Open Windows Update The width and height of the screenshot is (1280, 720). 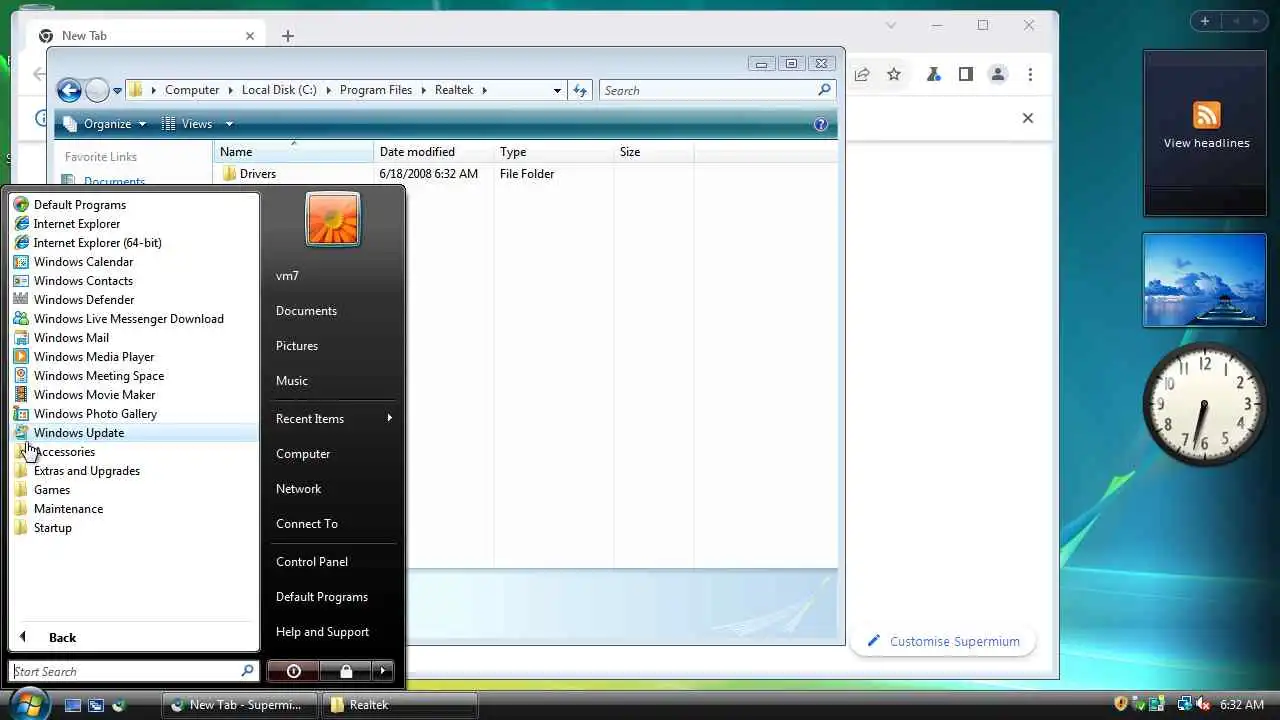(x=134, y=433)
